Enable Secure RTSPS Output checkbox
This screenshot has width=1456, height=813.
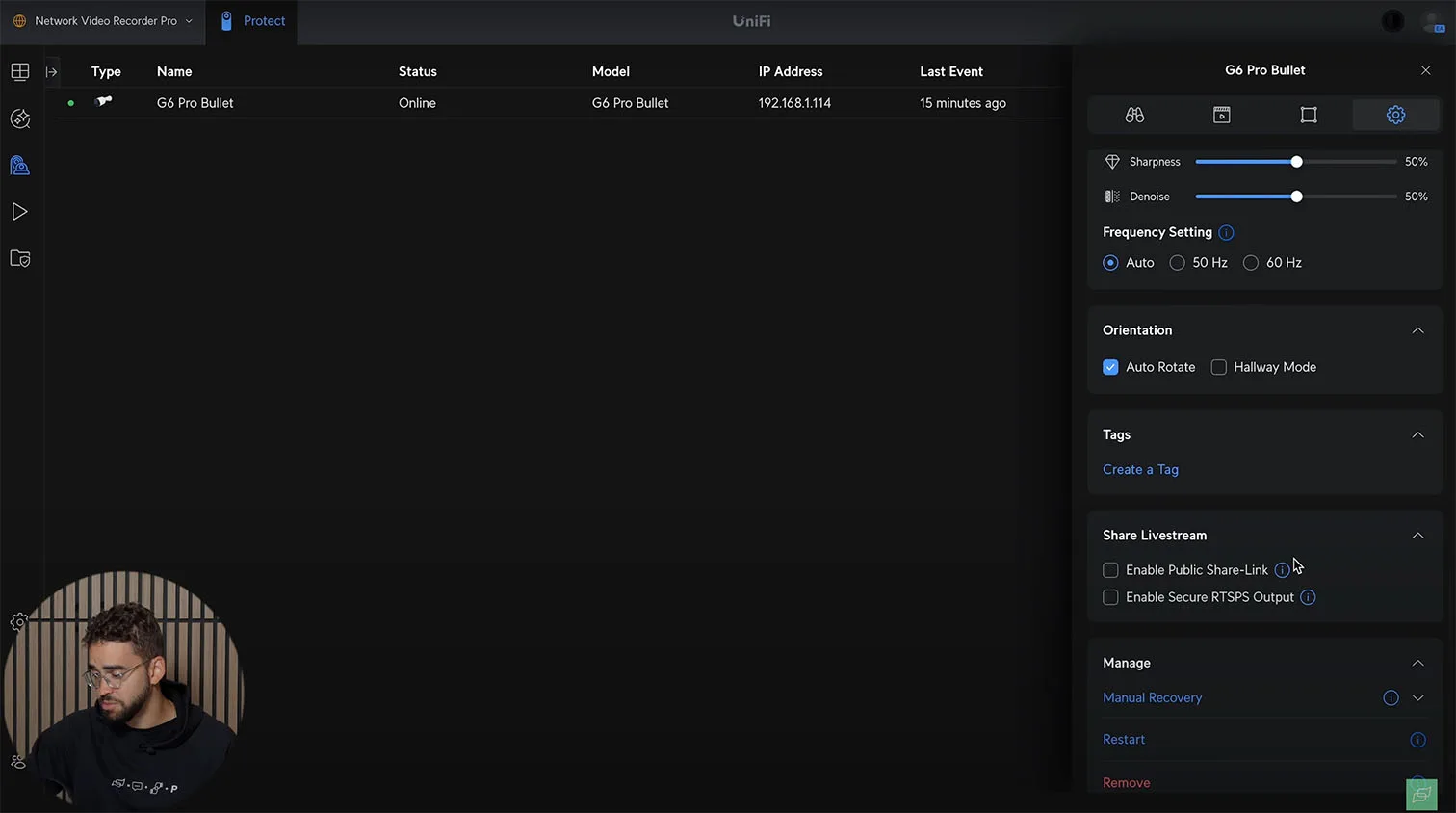[1110, 597]
